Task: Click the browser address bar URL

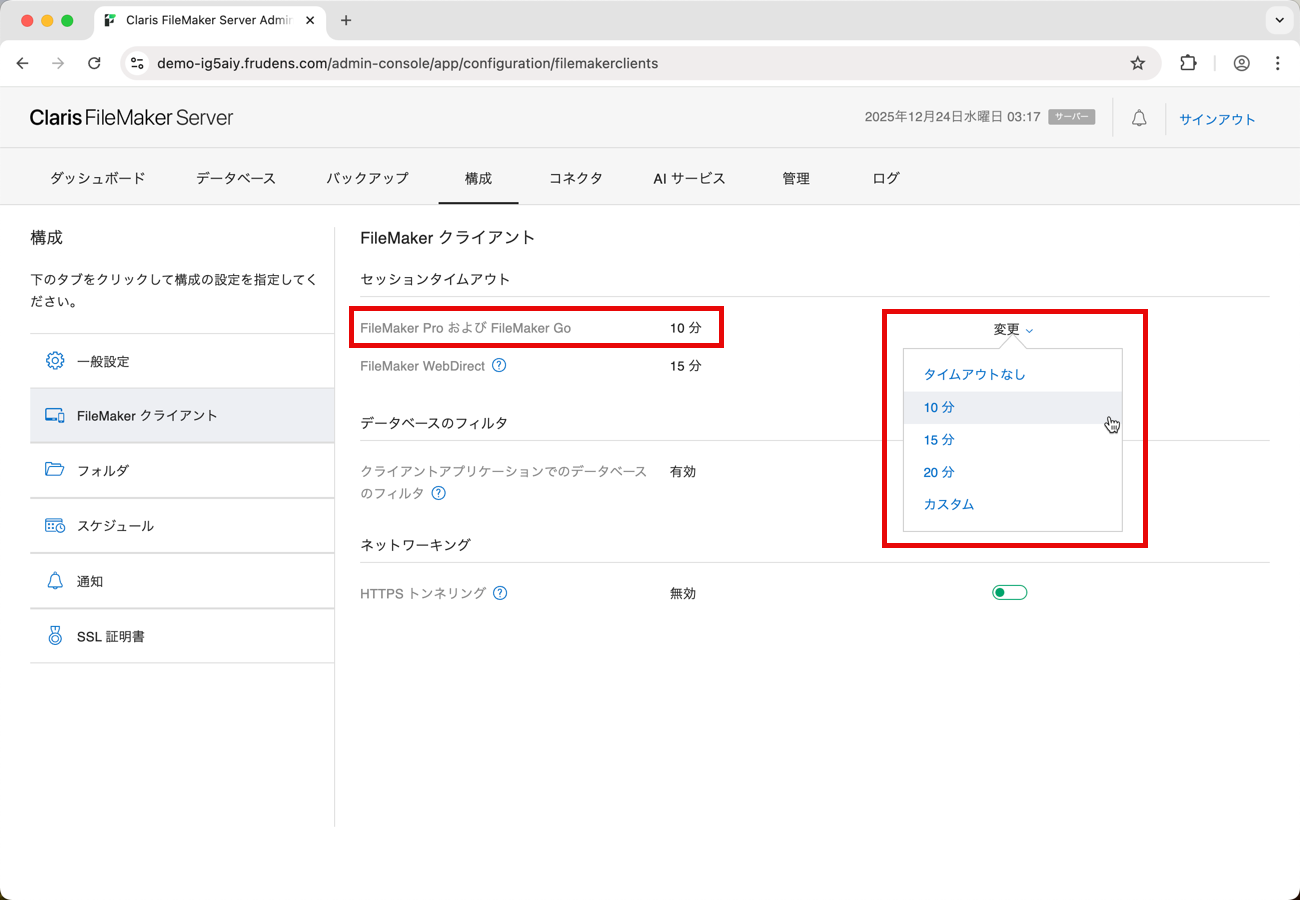Action: 408,63
